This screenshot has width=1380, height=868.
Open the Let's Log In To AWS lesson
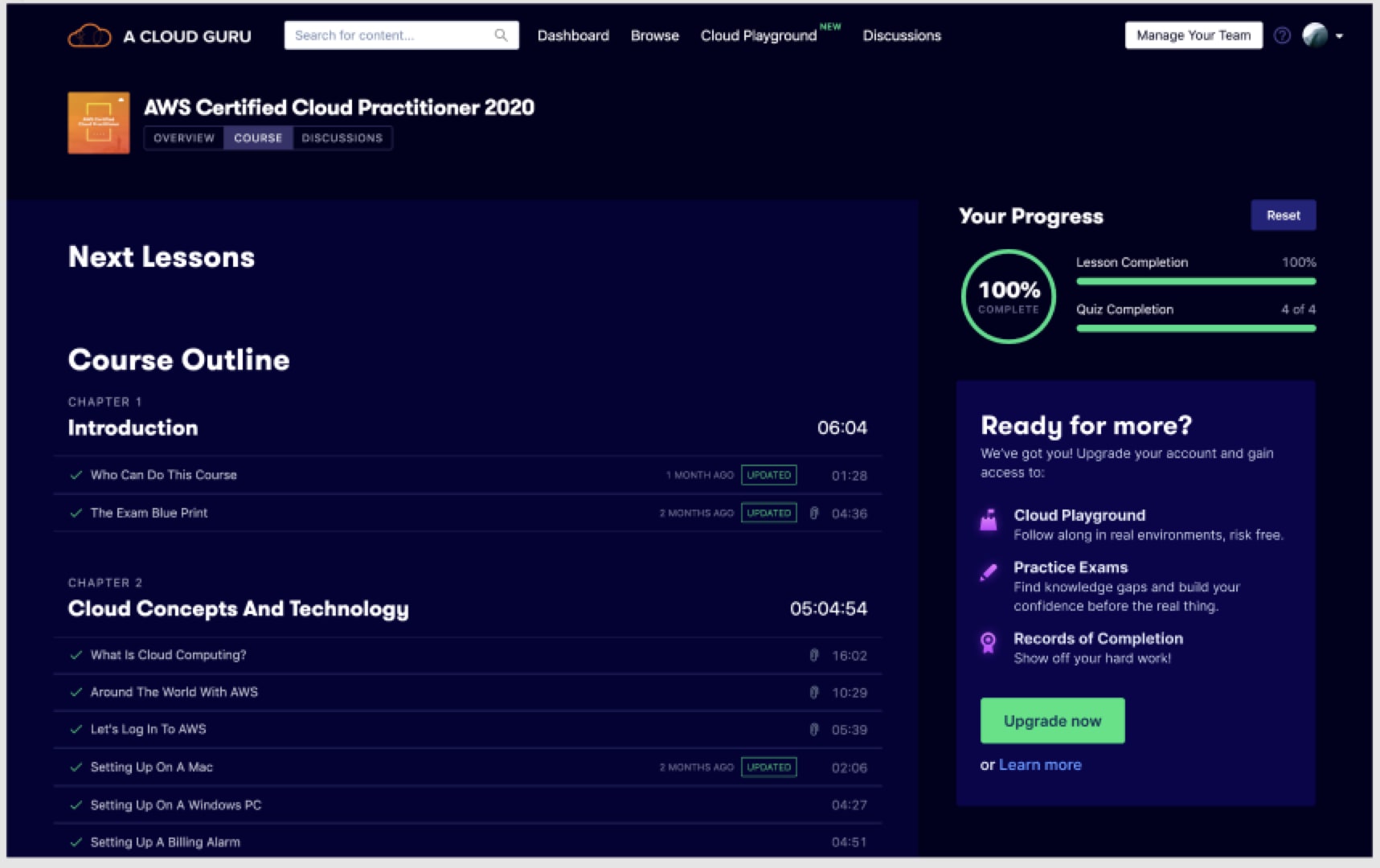[468, 729]
